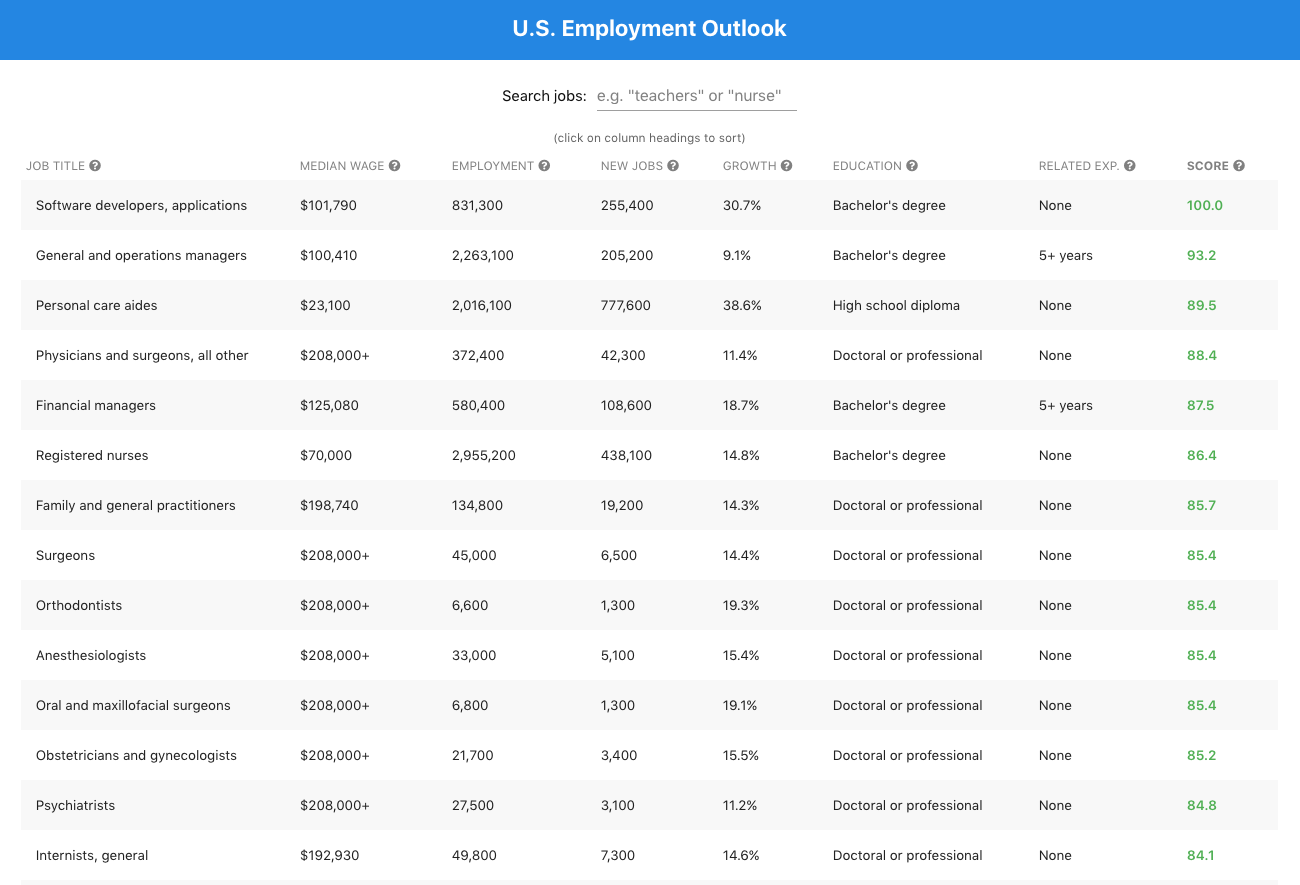Click the Search jobs input field
1300x885 pixels.
coord(696,95)
